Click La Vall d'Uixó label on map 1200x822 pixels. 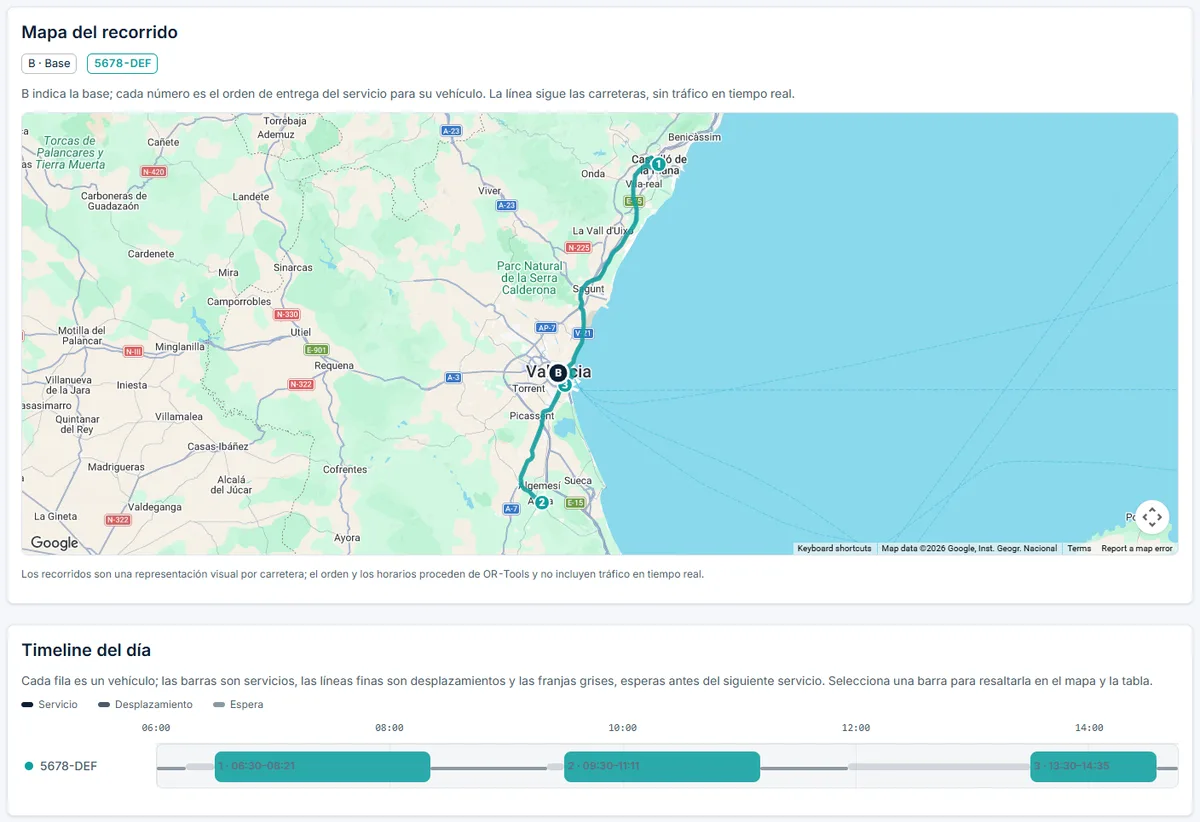(x=601, y=230)
